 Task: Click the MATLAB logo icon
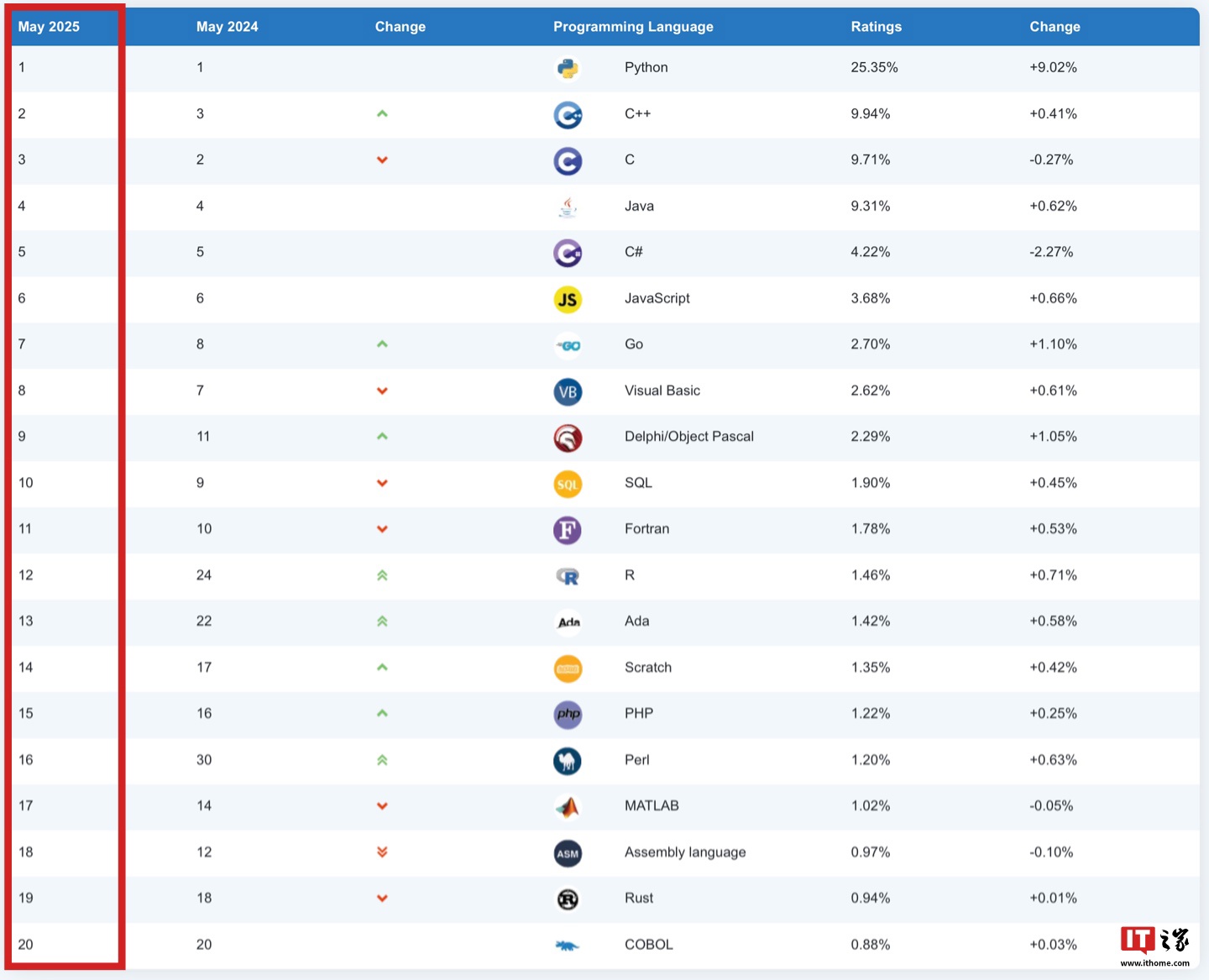[x=568, y=807]
